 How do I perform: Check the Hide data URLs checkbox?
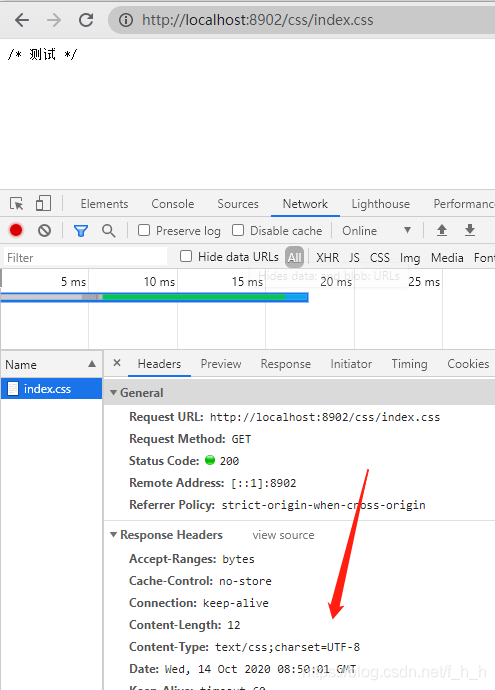[186, 256]
